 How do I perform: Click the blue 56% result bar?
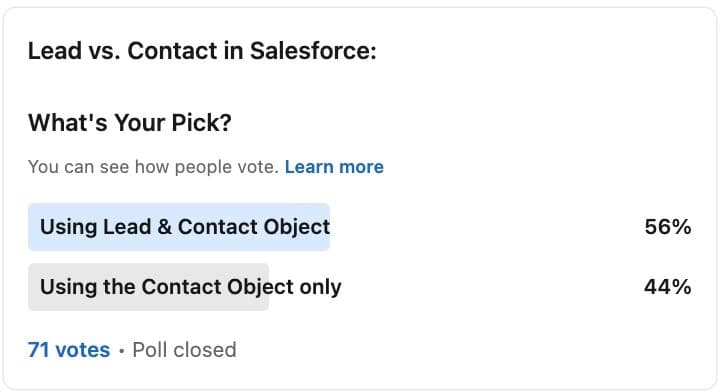(x=179, y=227)
